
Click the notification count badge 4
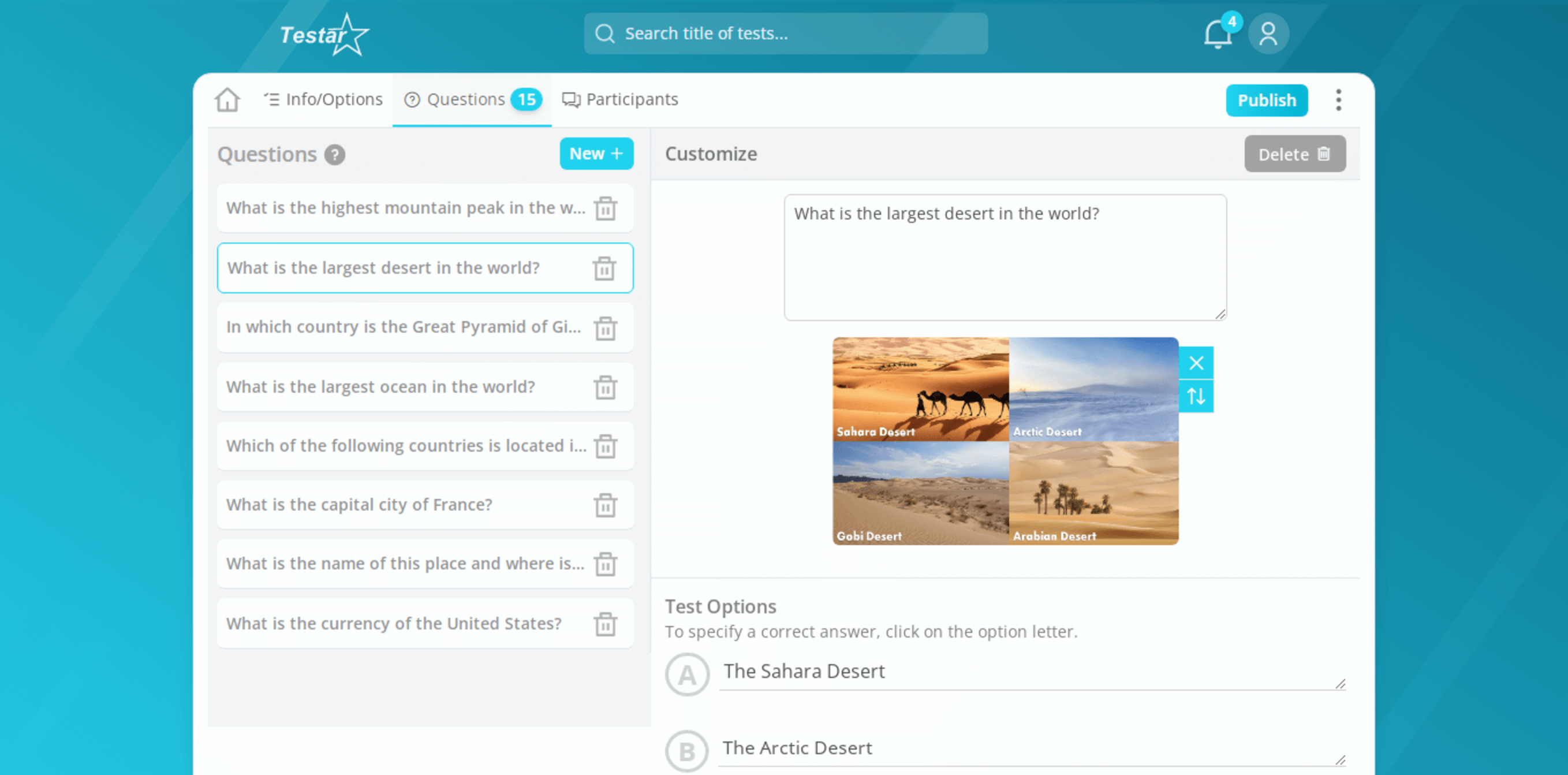1231,22
